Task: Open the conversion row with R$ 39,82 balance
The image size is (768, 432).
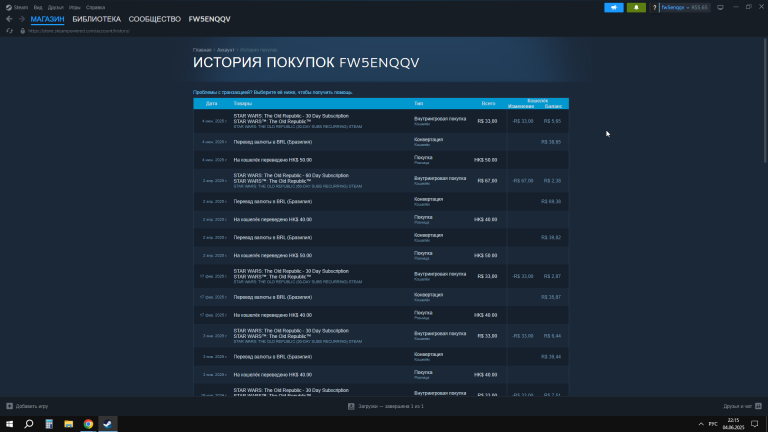Action: click(381, 238)
